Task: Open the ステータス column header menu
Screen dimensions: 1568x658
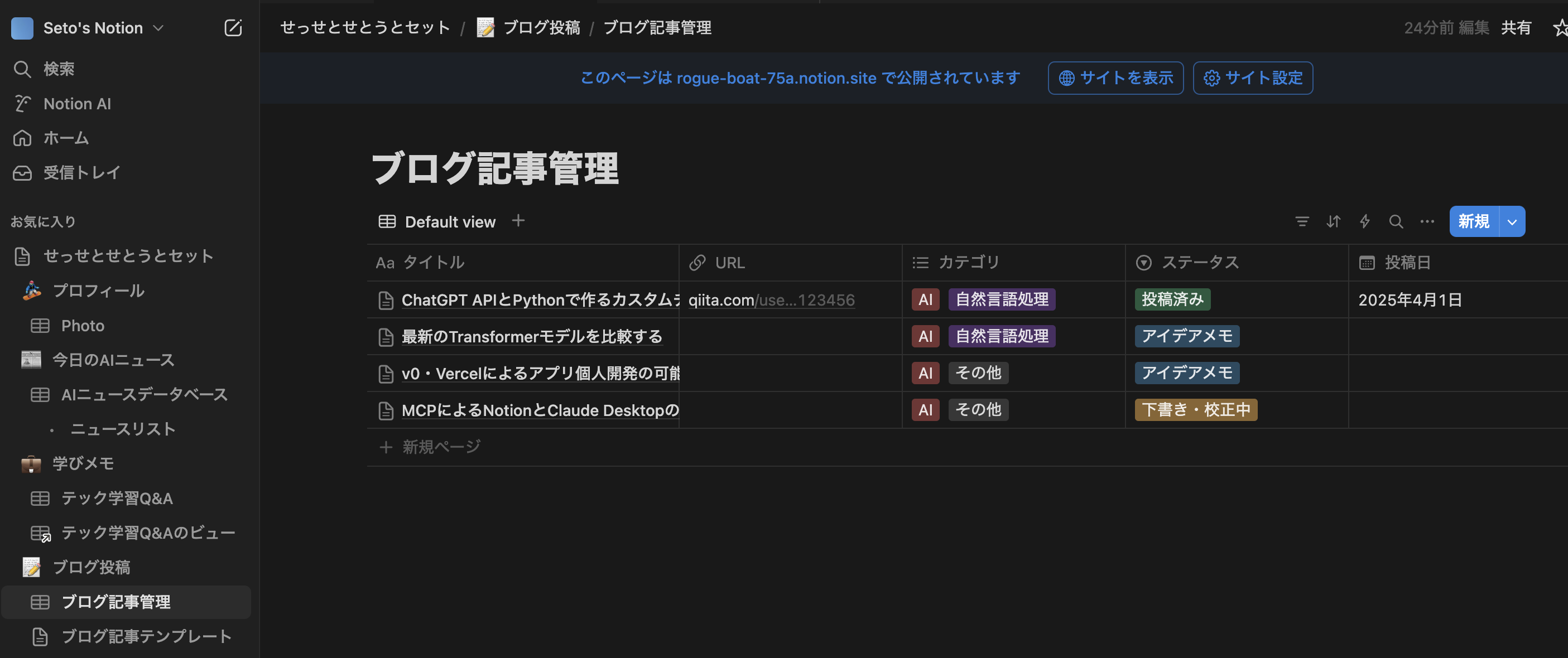Action: click(1199, 263)
